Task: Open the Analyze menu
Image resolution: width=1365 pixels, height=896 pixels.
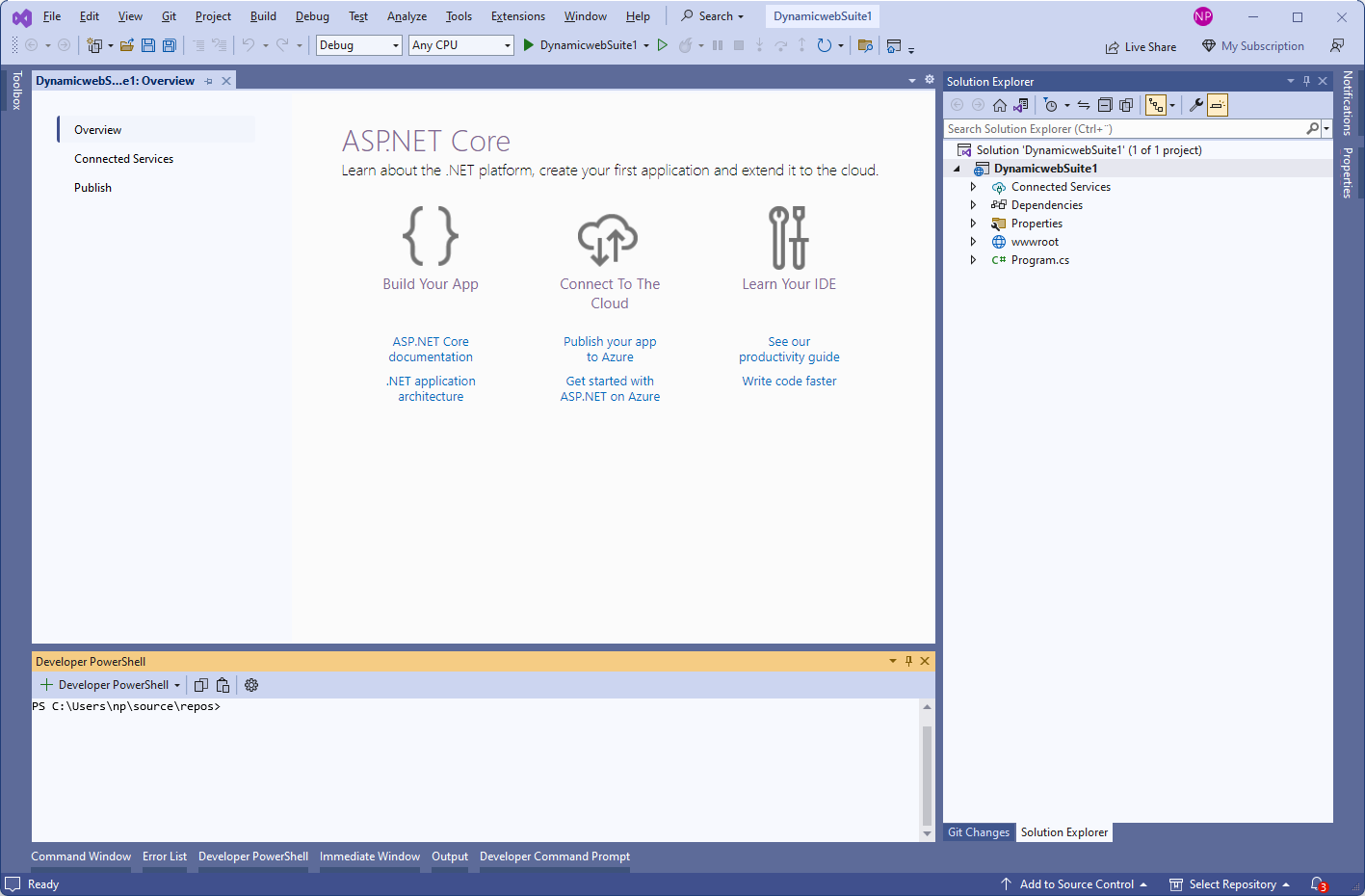Action: [x=407, y=16]
